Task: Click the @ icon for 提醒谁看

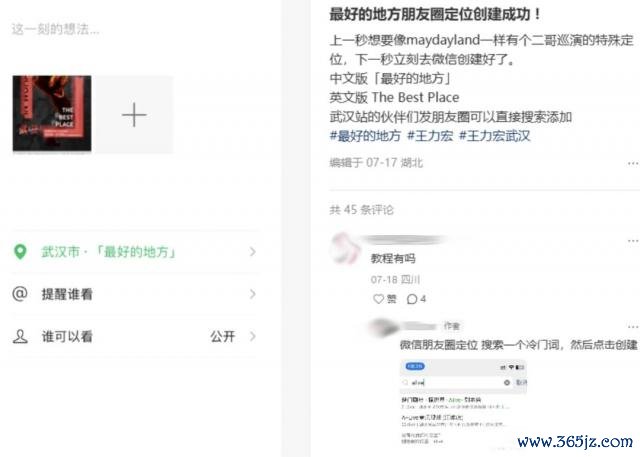Action: [x=20, y=294]
